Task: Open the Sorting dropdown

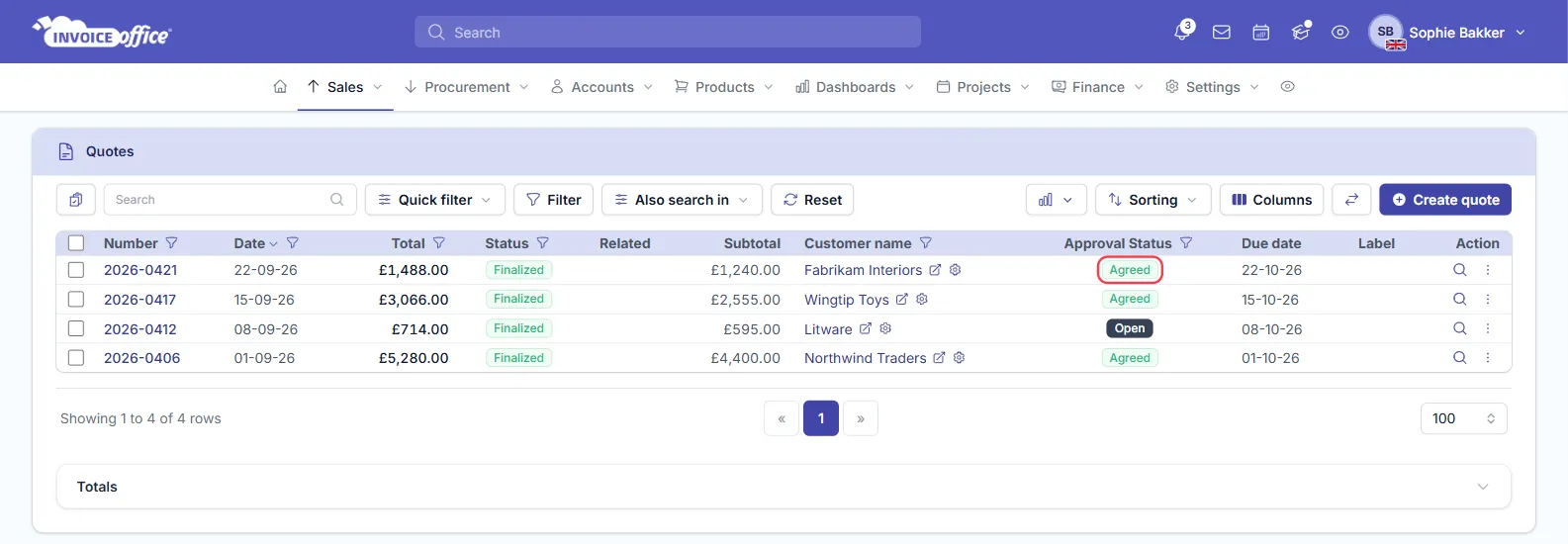Action: pos(1153,200)
